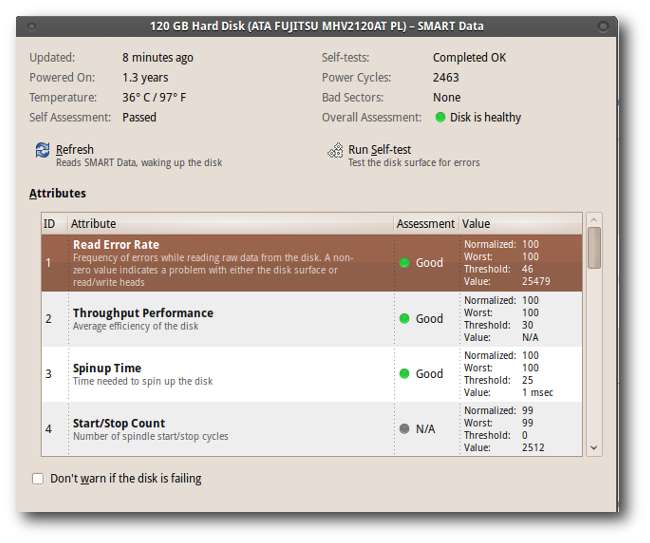
Task: Click Test the disk surface for errors text
Action: coord(414,162)
